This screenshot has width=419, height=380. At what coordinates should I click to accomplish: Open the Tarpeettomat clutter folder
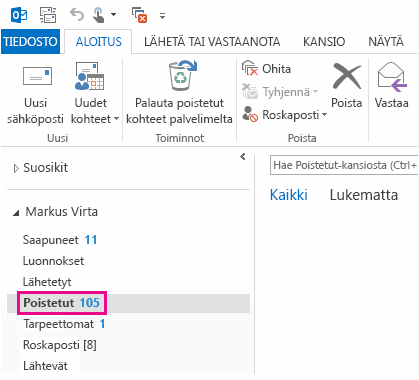pyautogui.click(x=64, y=324)
